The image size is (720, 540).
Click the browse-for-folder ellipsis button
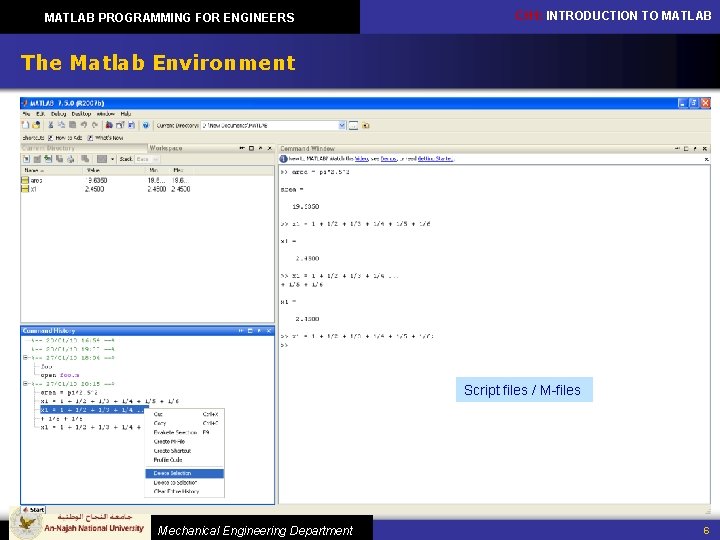353,125
